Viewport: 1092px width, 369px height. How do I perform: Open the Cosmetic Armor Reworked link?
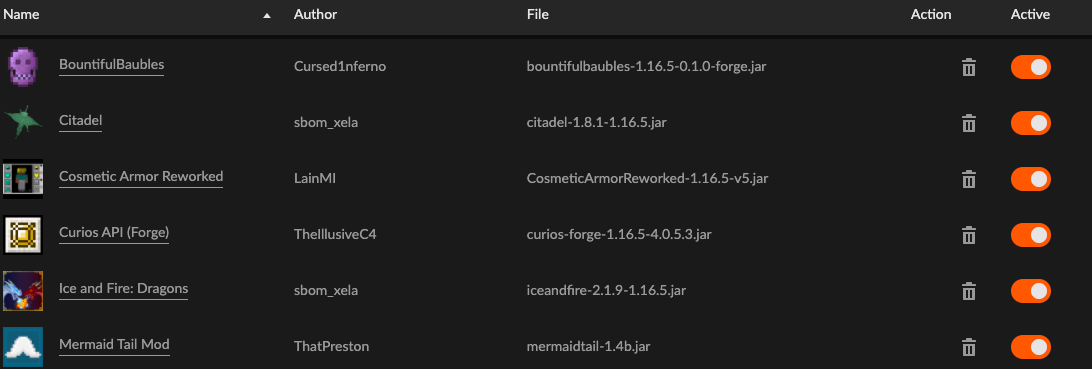[x=141, y=176]
